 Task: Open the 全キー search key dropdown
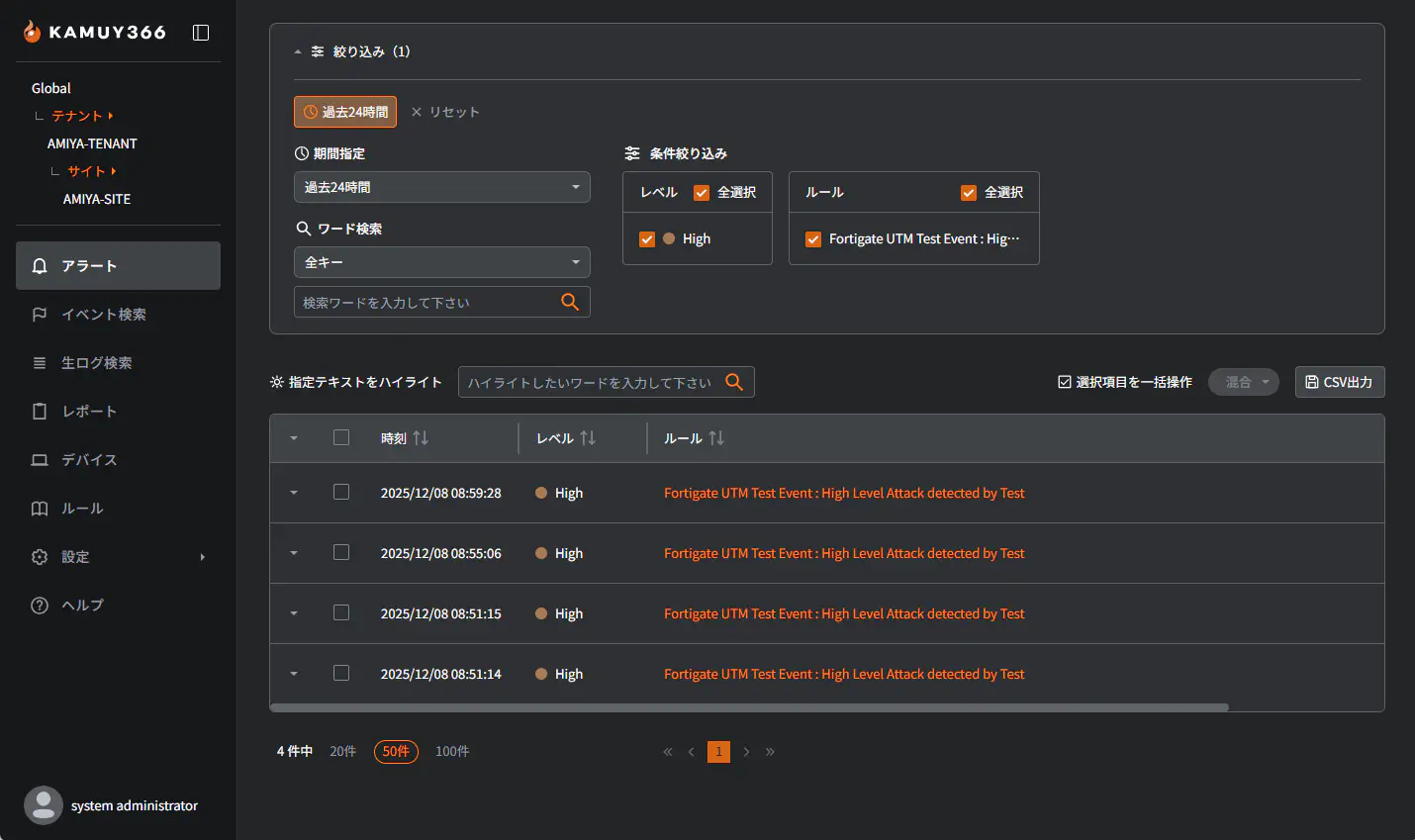point(441,262)
